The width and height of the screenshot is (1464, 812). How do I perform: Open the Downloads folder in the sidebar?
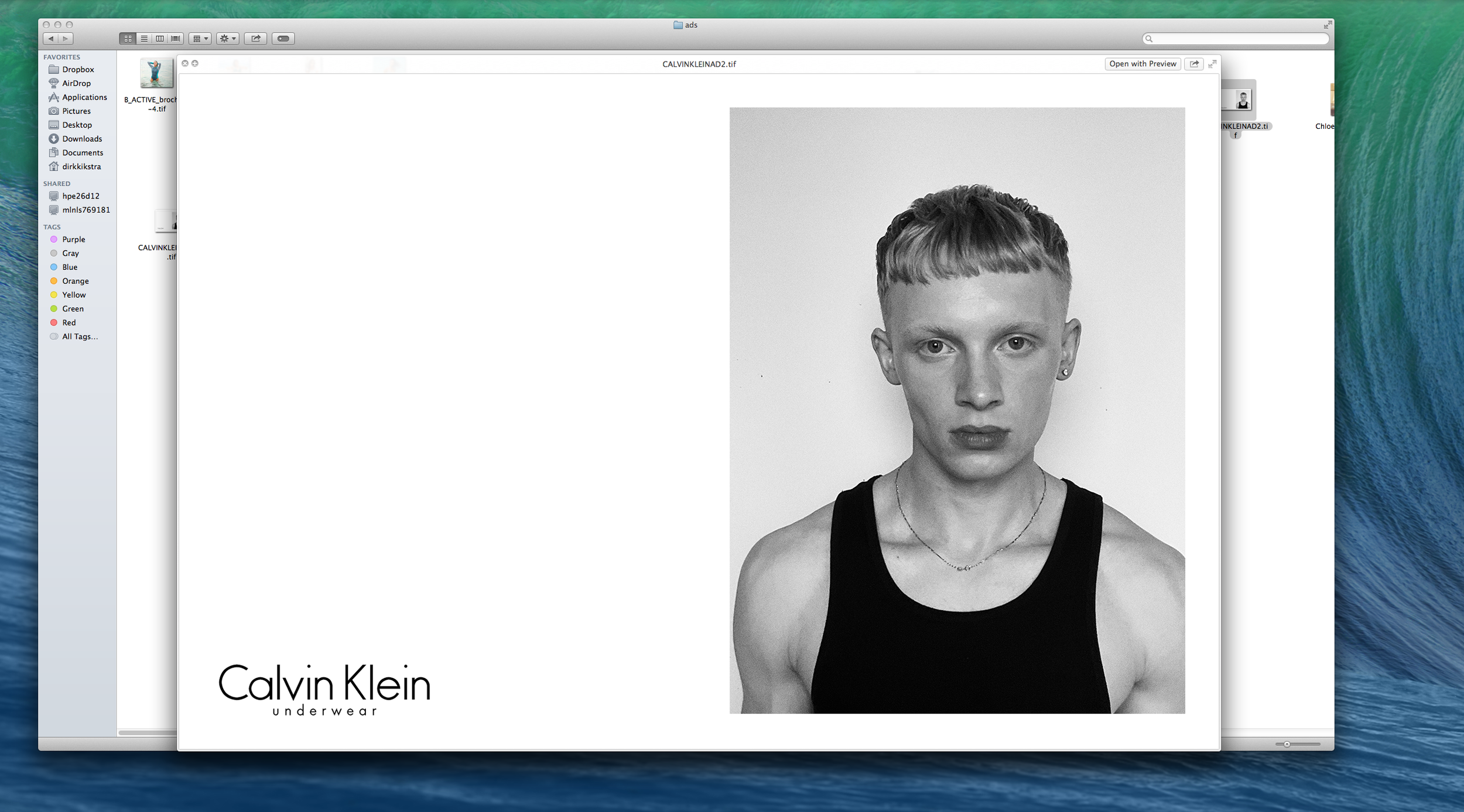click(82, 139)
